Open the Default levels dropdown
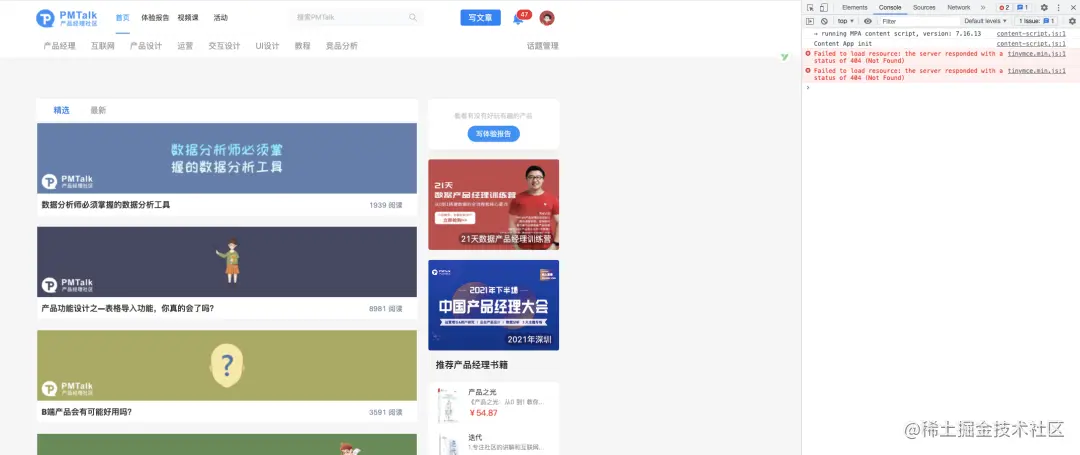Screen dimensions: 1080x455 (986, 21)
